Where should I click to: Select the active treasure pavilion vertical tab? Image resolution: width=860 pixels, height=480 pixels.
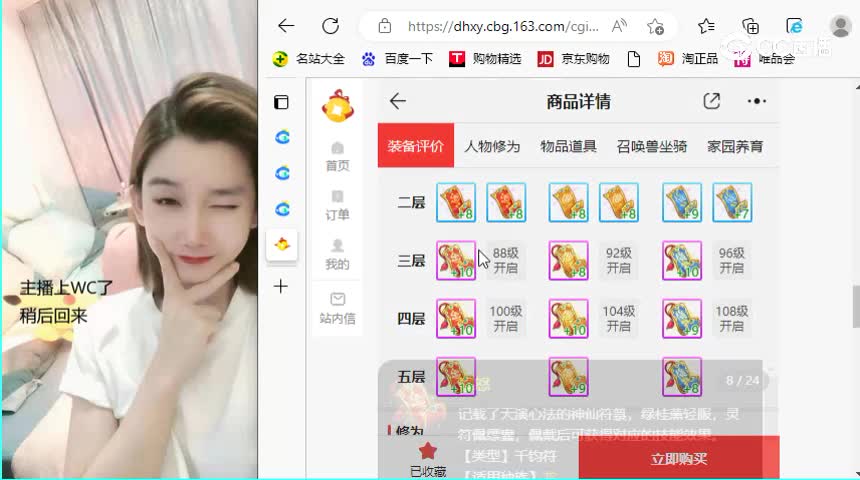(x=282, y=245)
